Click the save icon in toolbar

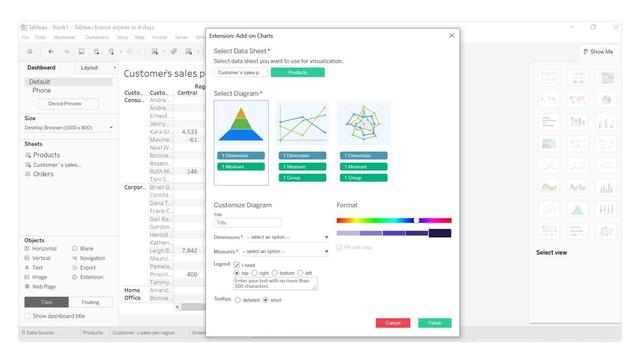[81, 51]
